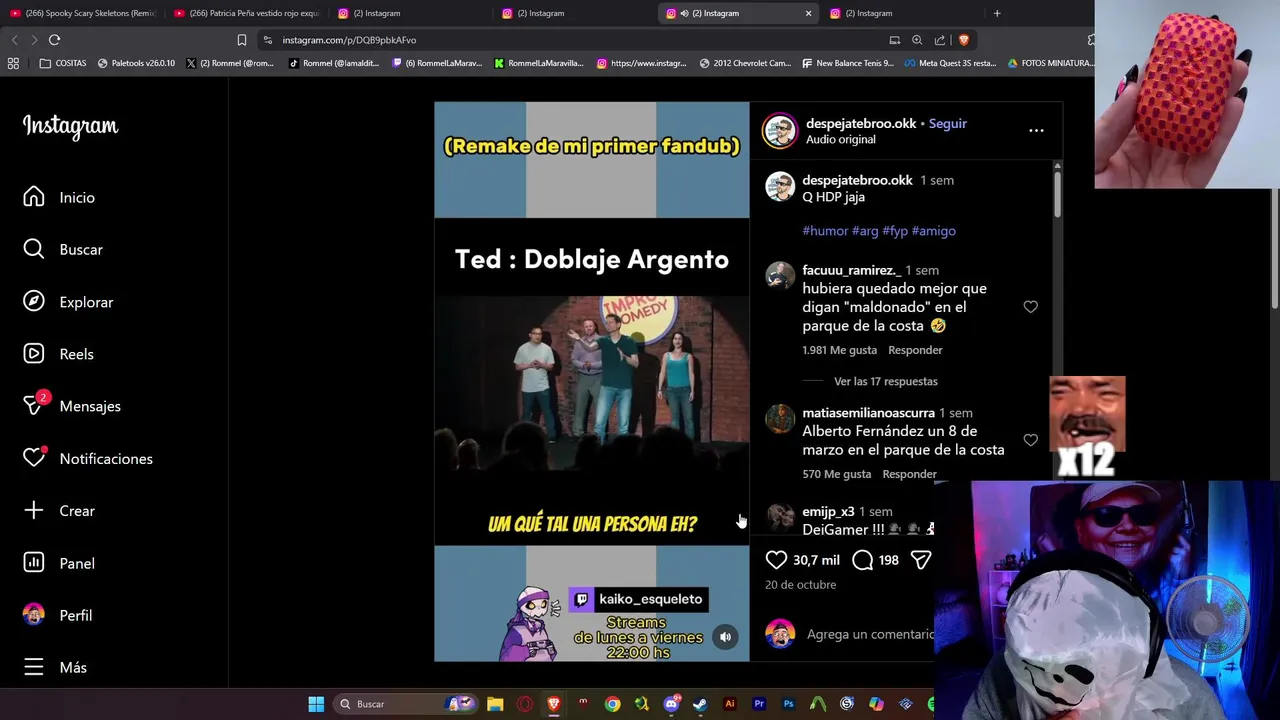Click the Crear plus icon
Image resolution: width=1280 pixels, height=720 pixels.
coord(34,510)
